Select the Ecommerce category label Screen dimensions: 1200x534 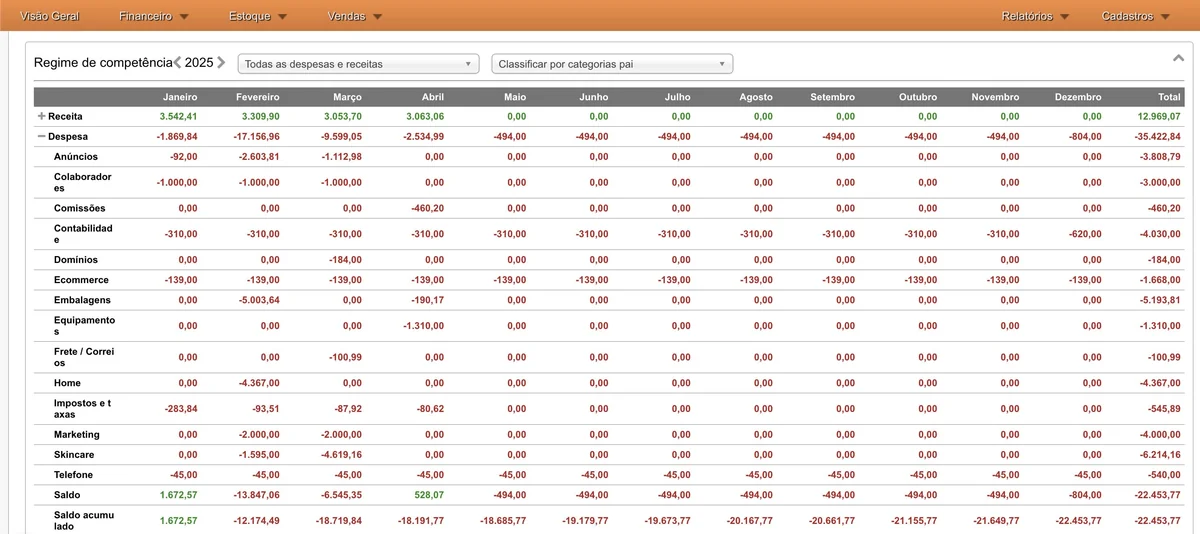pyautogui.click(x=81, y=280)
